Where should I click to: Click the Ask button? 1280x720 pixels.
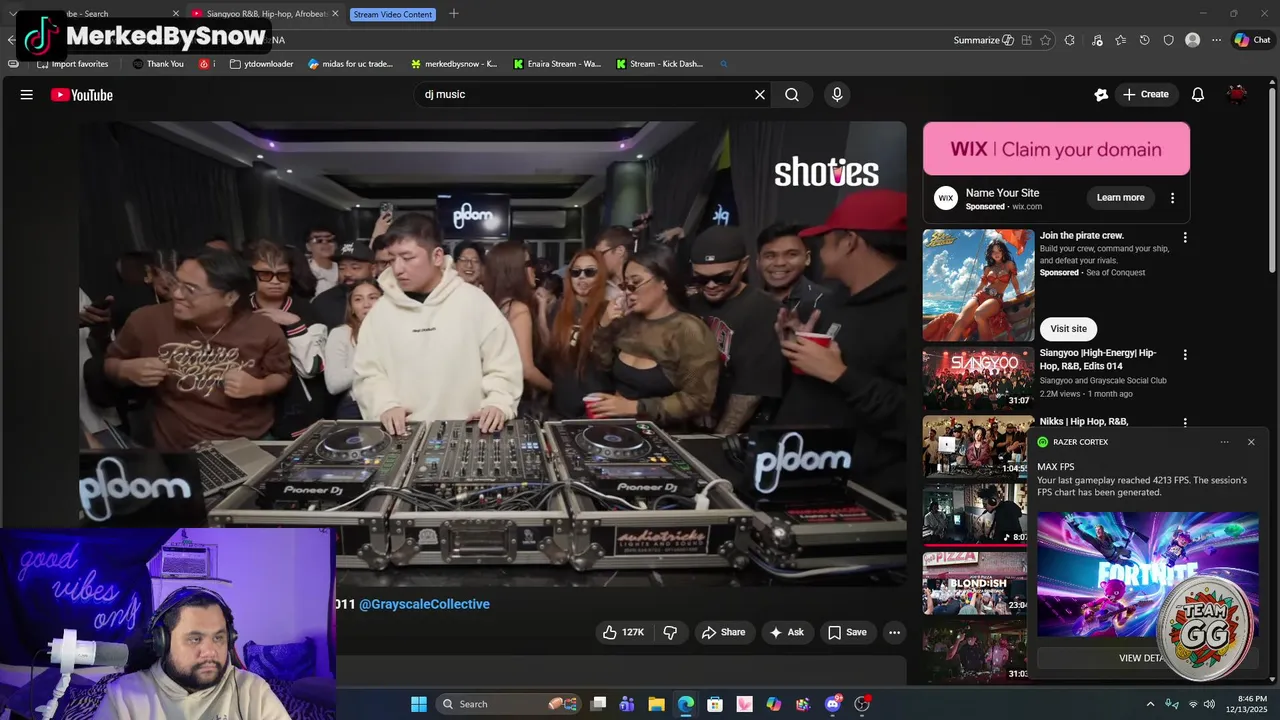coord(786,632)
